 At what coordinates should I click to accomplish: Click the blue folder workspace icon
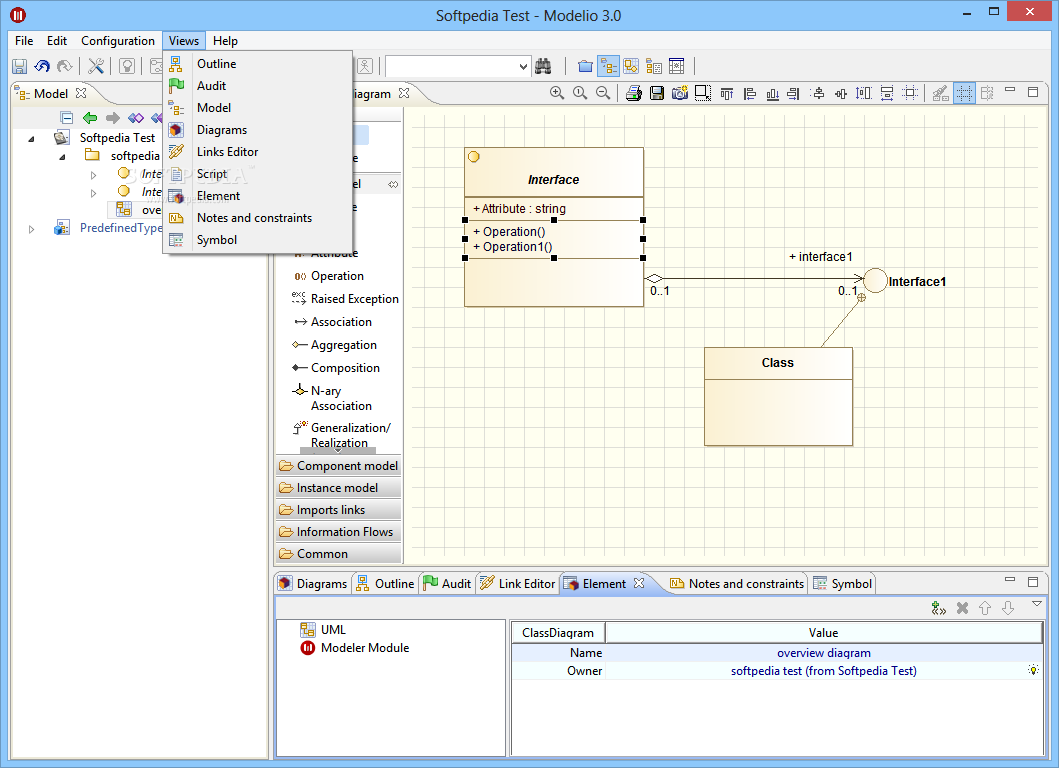click(586, 66)
